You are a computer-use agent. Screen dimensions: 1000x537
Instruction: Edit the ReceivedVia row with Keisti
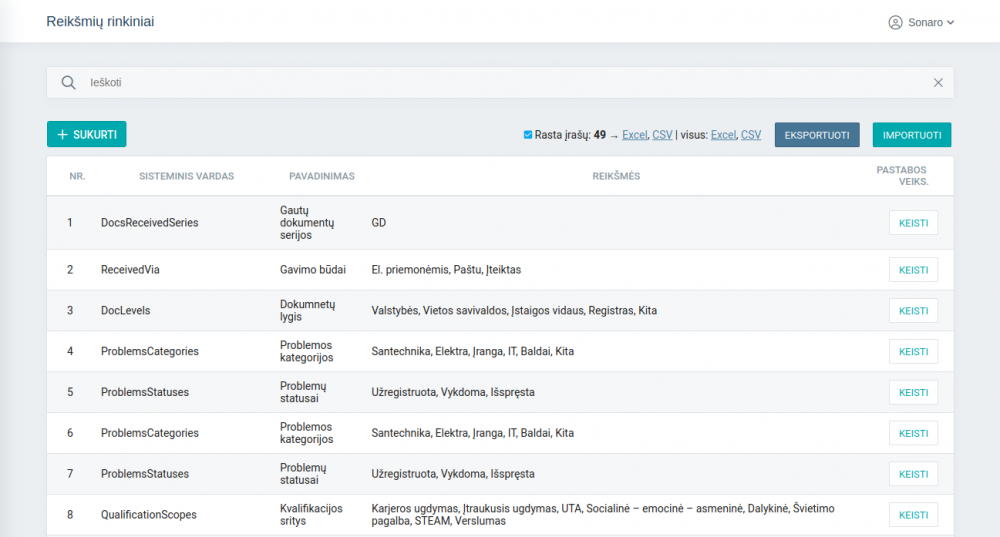(x=913, y=270)
